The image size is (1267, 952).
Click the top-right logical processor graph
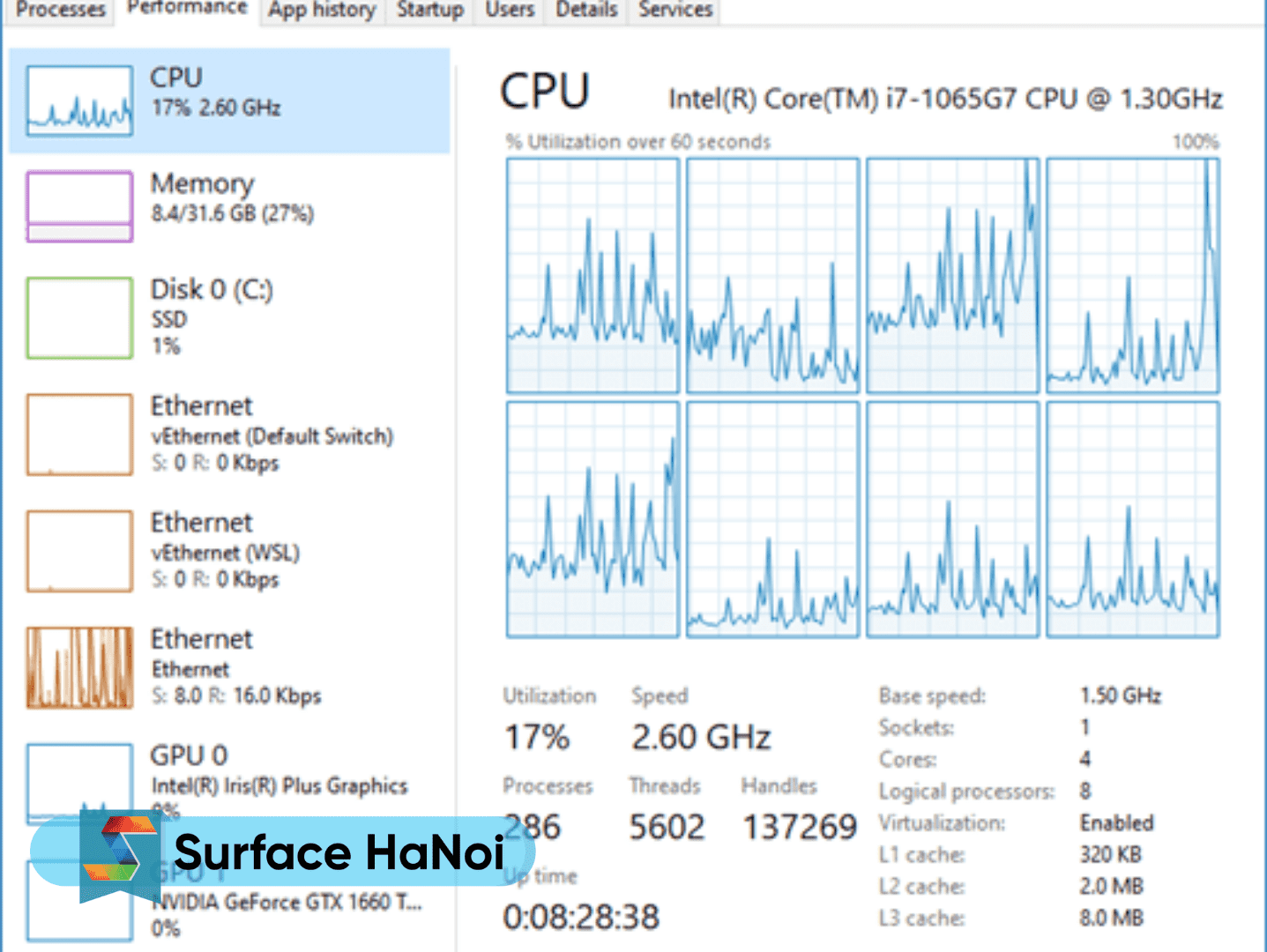[1133, 275]
